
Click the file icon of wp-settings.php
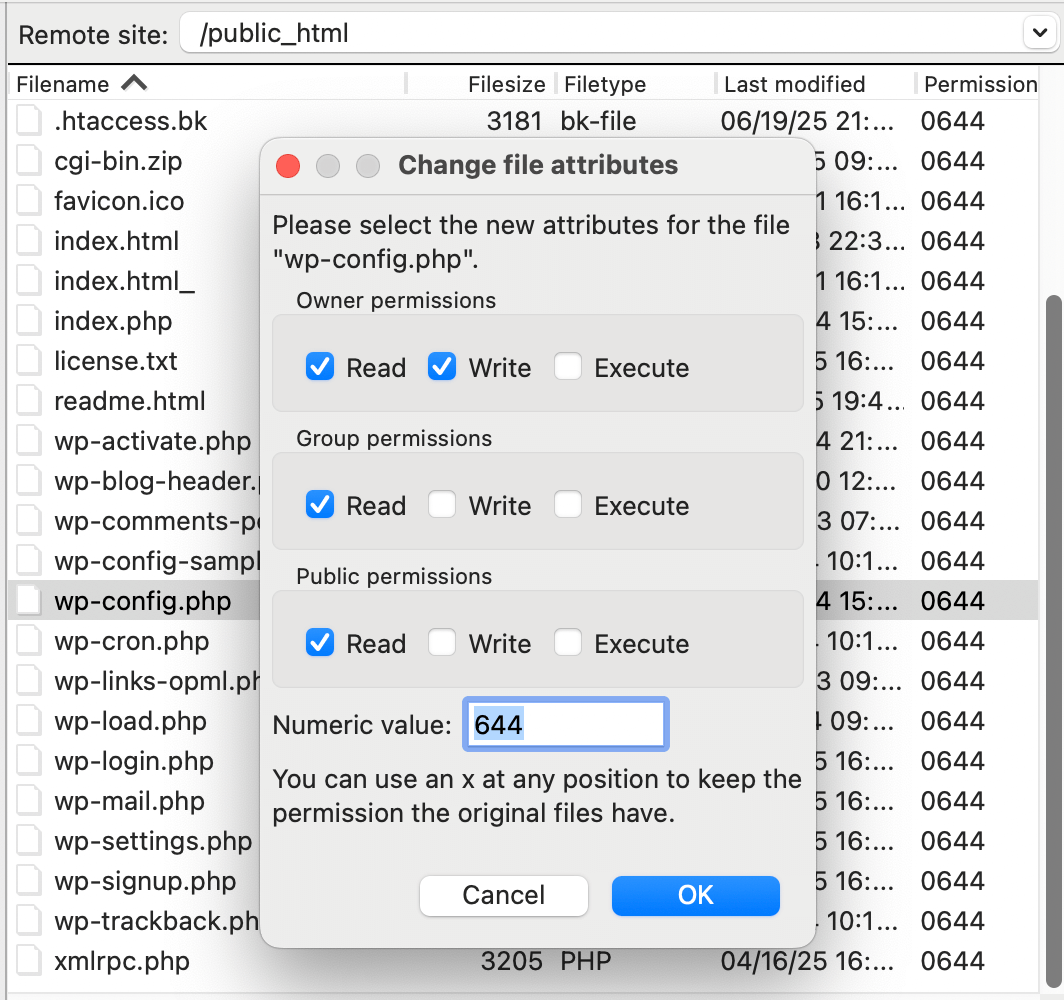tap(29, 841)
